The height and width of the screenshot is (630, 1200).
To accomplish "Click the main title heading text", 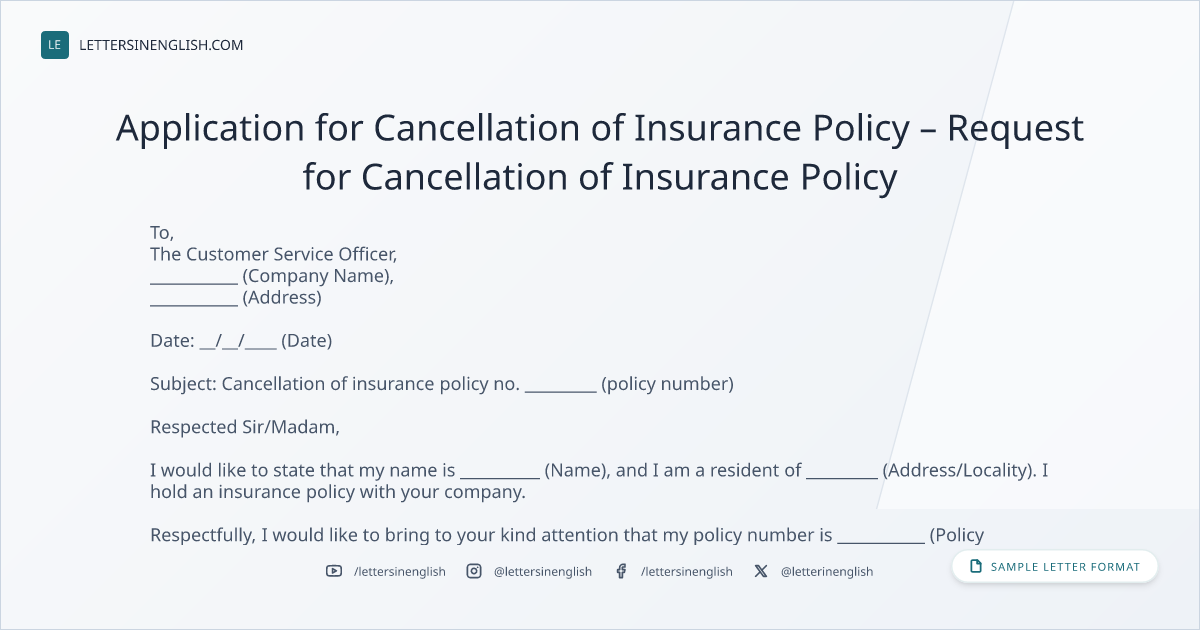I will (600, 152).
